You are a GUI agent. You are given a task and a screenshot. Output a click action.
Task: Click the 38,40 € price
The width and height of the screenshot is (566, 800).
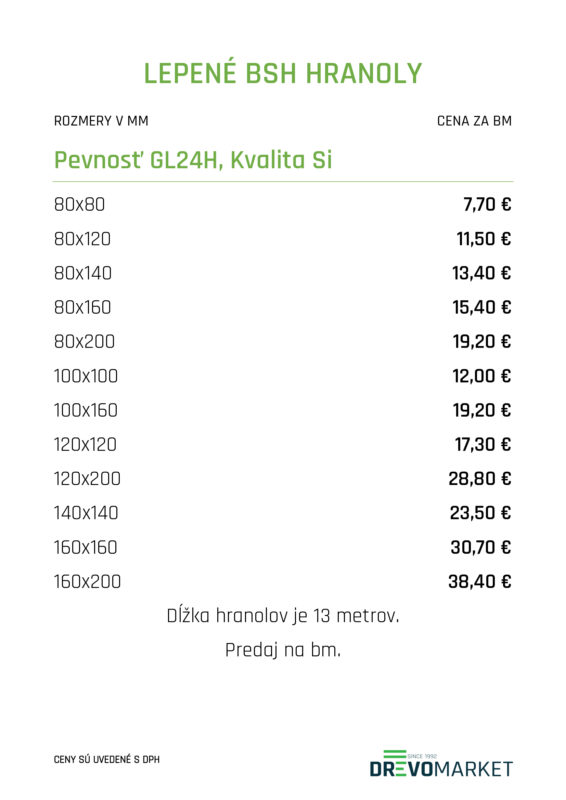(x=480, y=582)
